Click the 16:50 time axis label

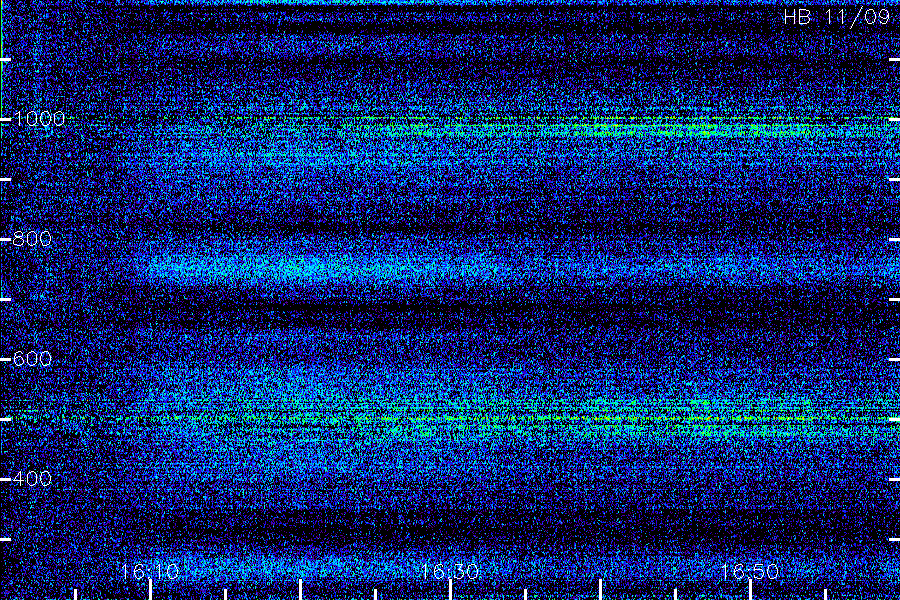pyautogui.click(x=750, y=571)
